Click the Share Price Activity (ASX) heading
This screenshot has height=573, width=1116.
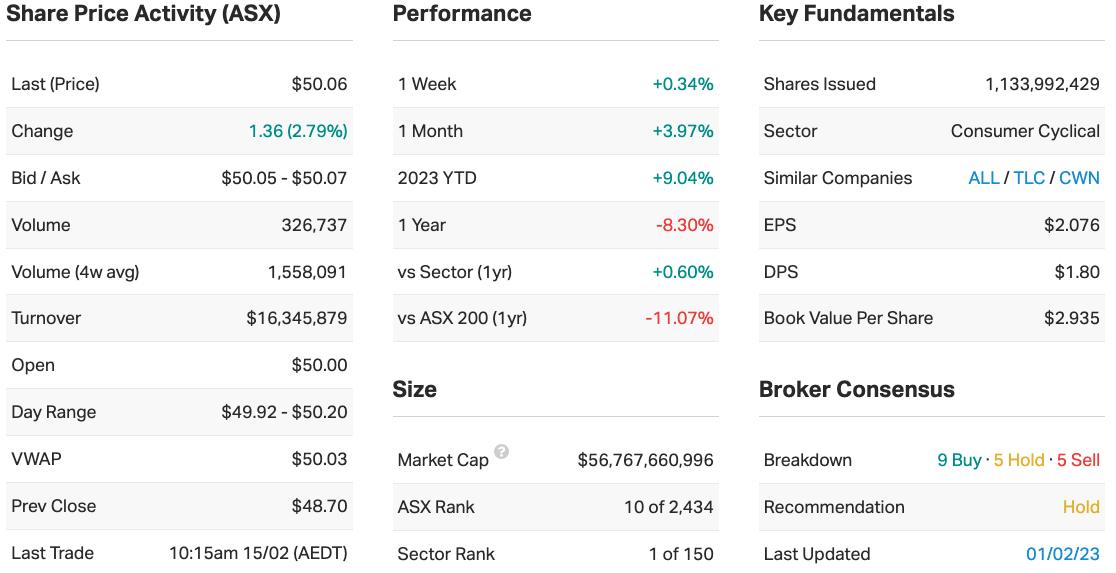coord(143,14)
